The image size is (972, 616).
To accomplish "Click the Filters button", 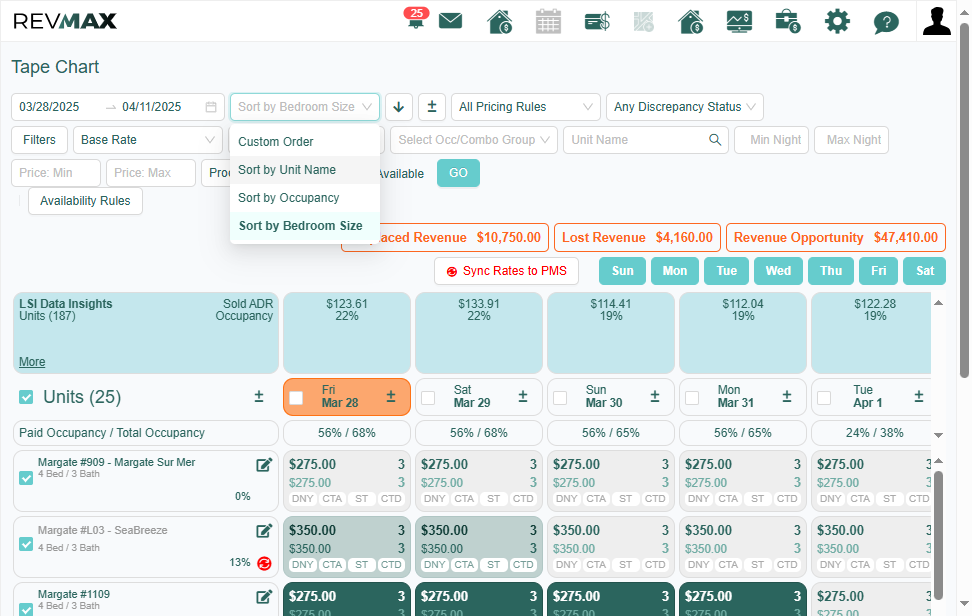I will click(39, 140).
